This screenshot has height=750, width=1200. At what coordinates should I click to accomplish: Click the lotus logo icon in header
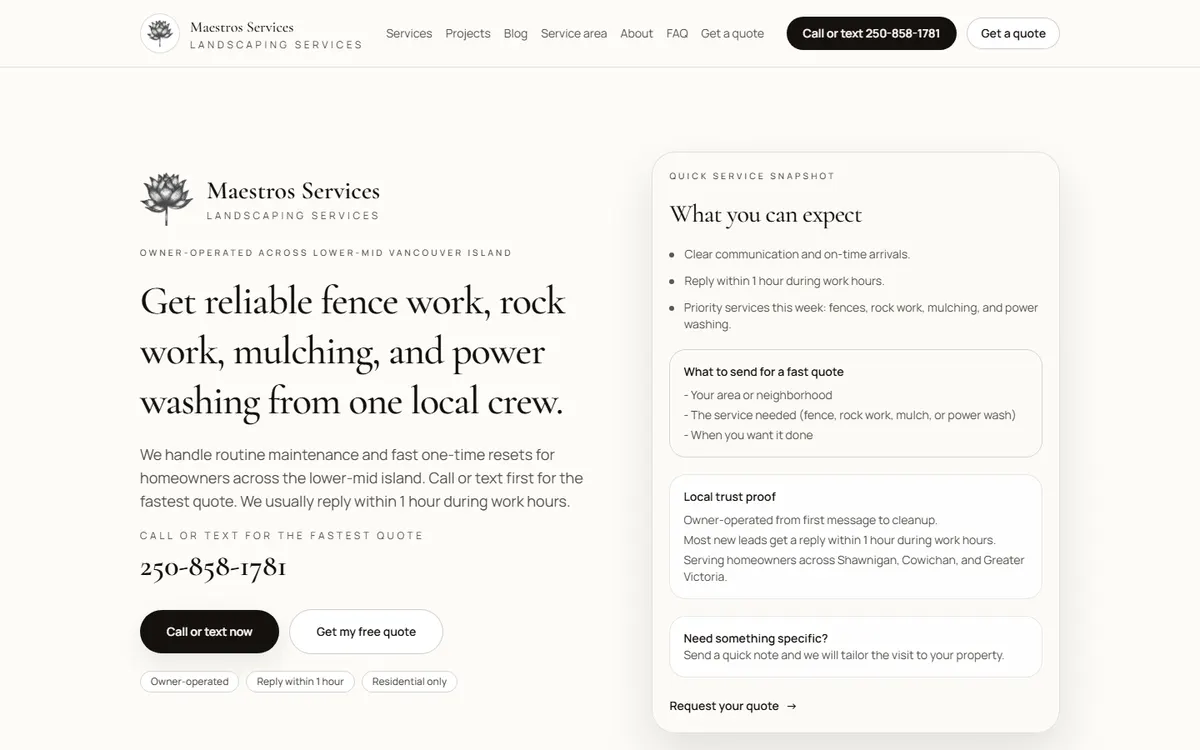point(160,33)
